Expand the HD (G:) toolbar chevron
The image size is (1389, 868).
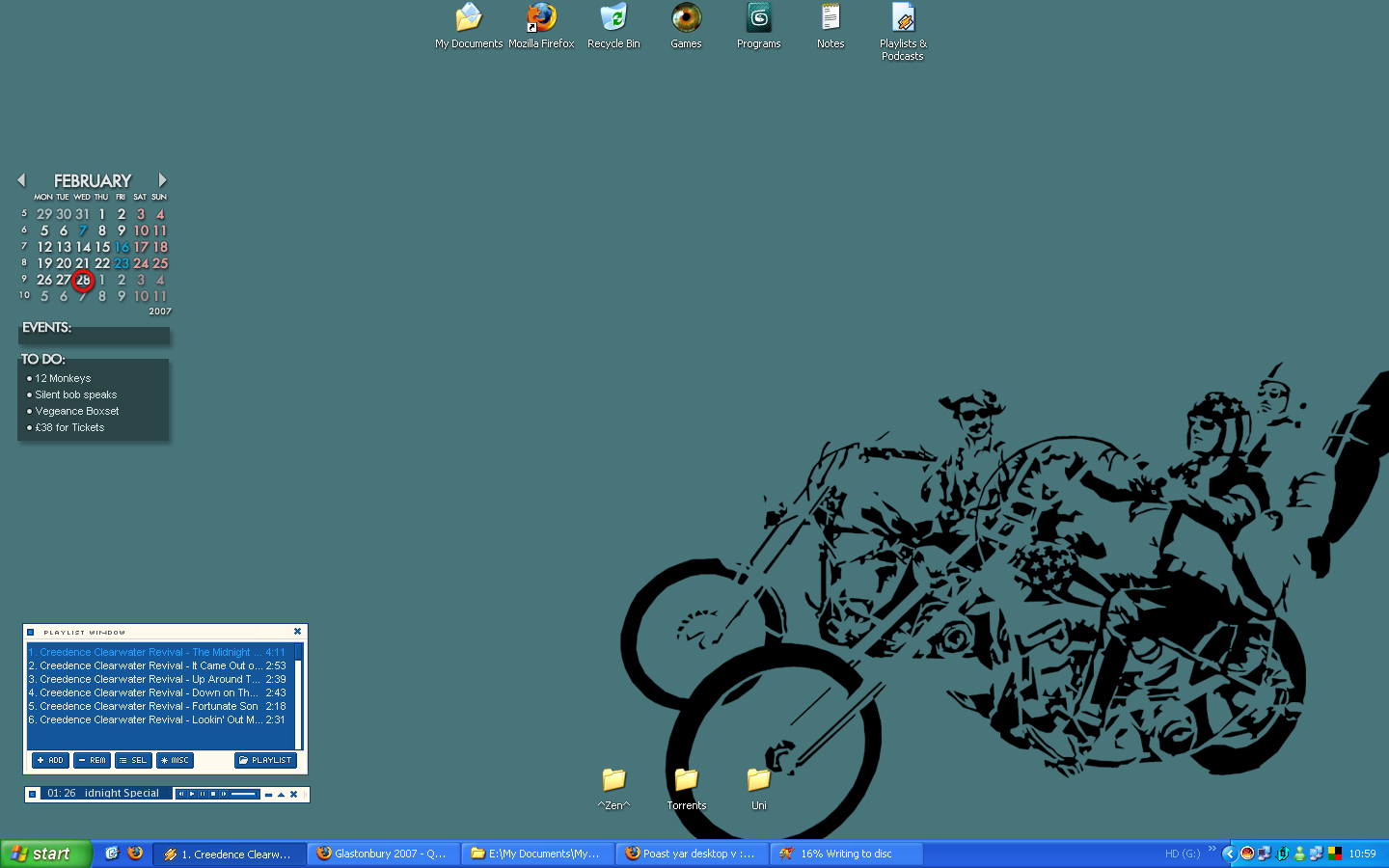[1212, 849]
